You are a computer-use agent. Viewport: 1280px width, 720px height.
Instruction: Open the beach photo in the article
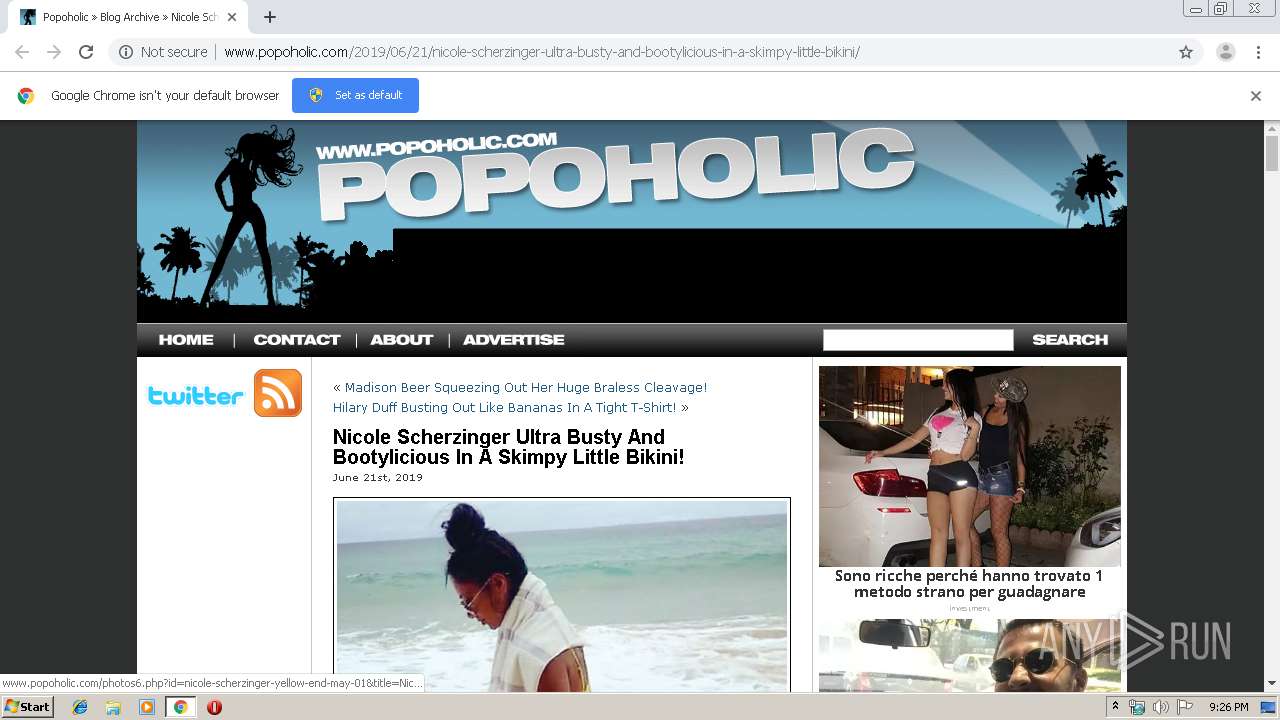(x=562, y=596)
